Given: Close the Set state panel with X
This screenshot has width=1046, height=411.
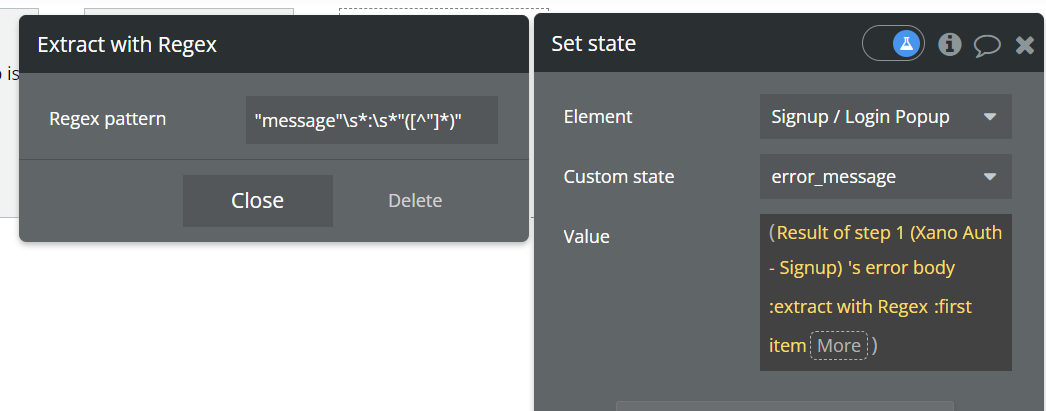Looking at the screenshot, I should pyautogui.click(x=1024, y=44).
